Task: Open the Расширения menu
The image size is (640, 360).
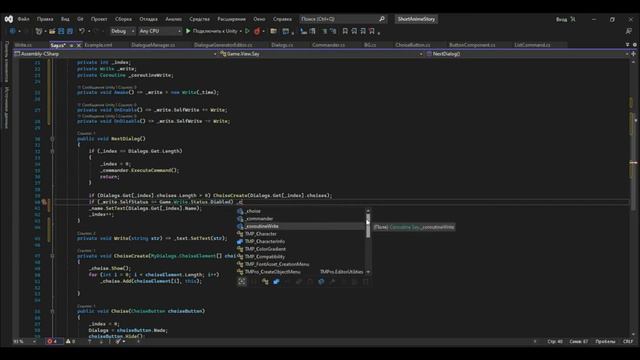Action: point(231,19)
